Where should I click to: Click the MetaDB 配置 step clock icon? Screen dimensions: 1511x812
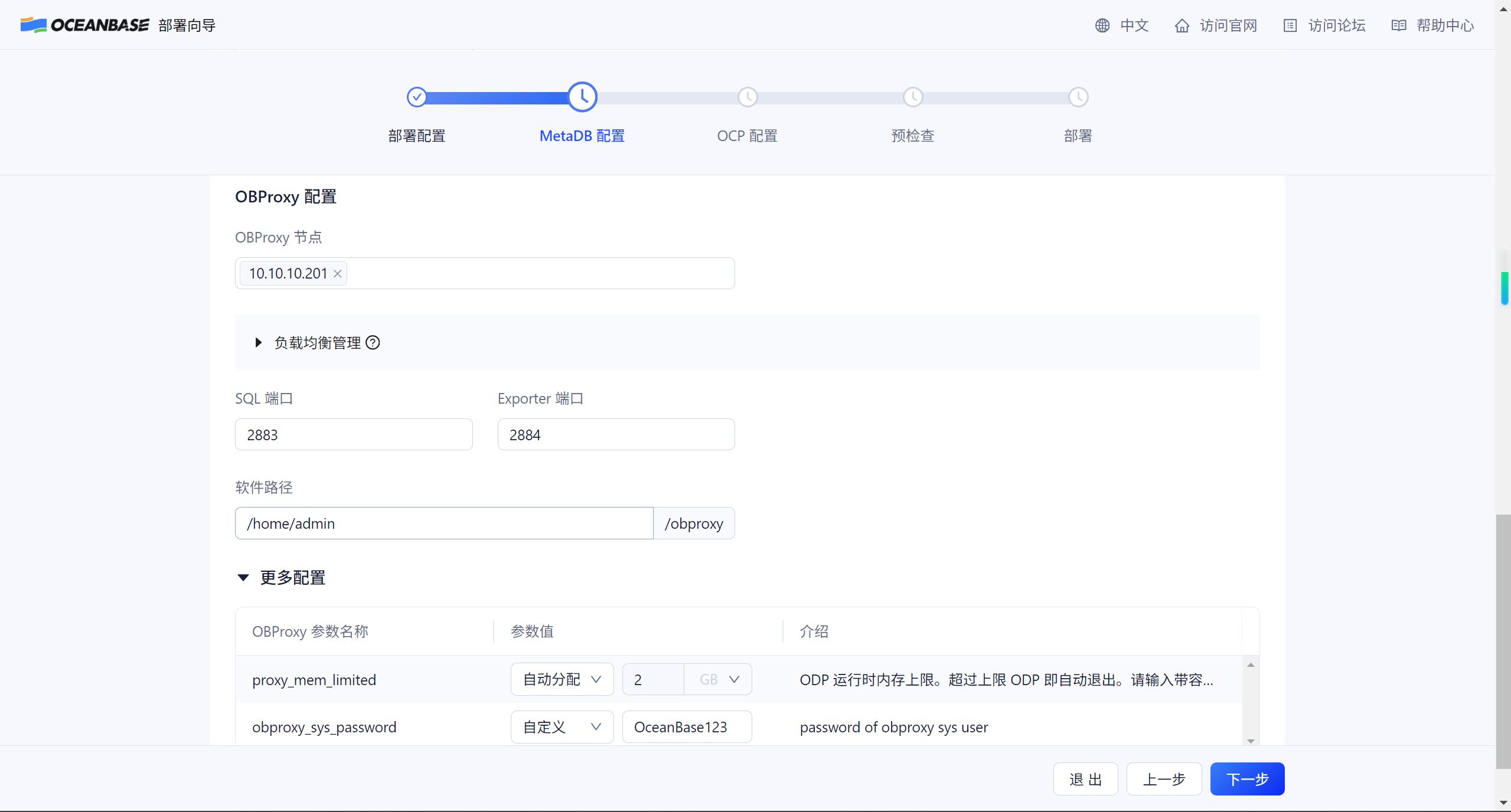click(x=582, y=97)
